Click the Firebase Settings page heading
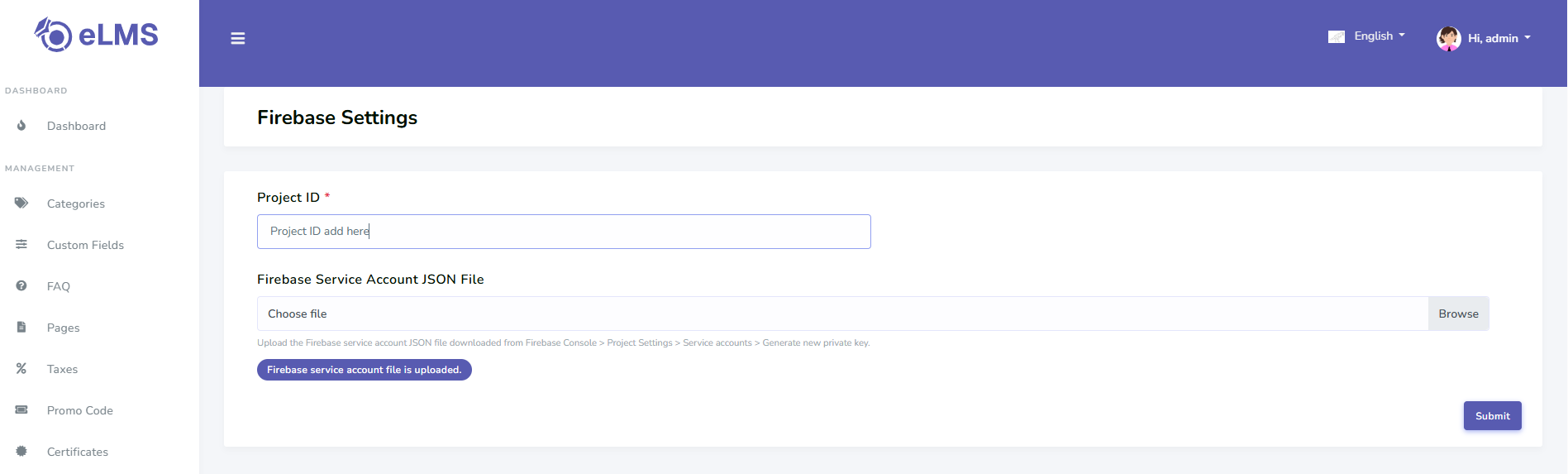Viewport: 1568px width, 474px height. [337, 117]
